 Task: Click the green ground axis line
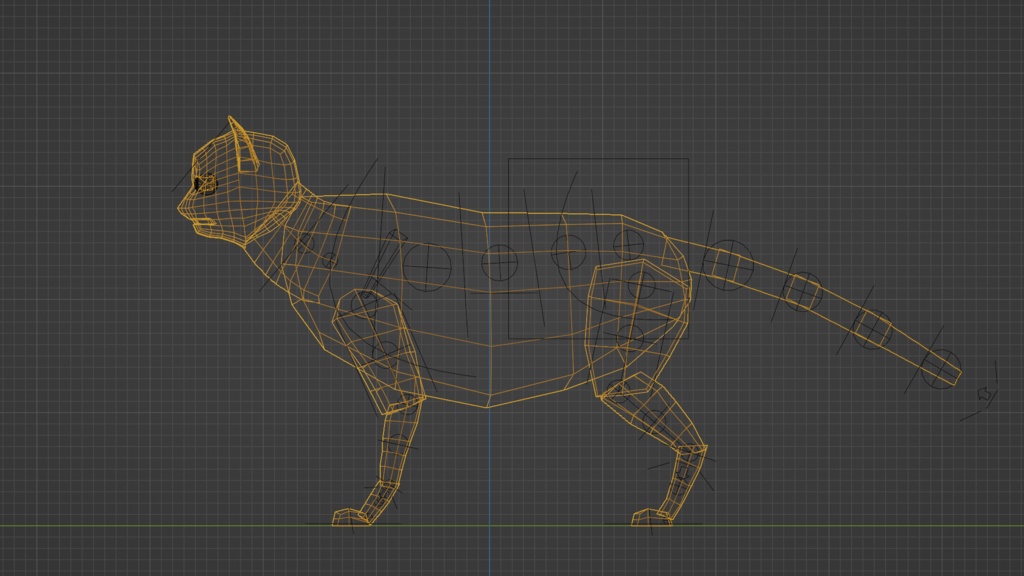pos(150,524)
